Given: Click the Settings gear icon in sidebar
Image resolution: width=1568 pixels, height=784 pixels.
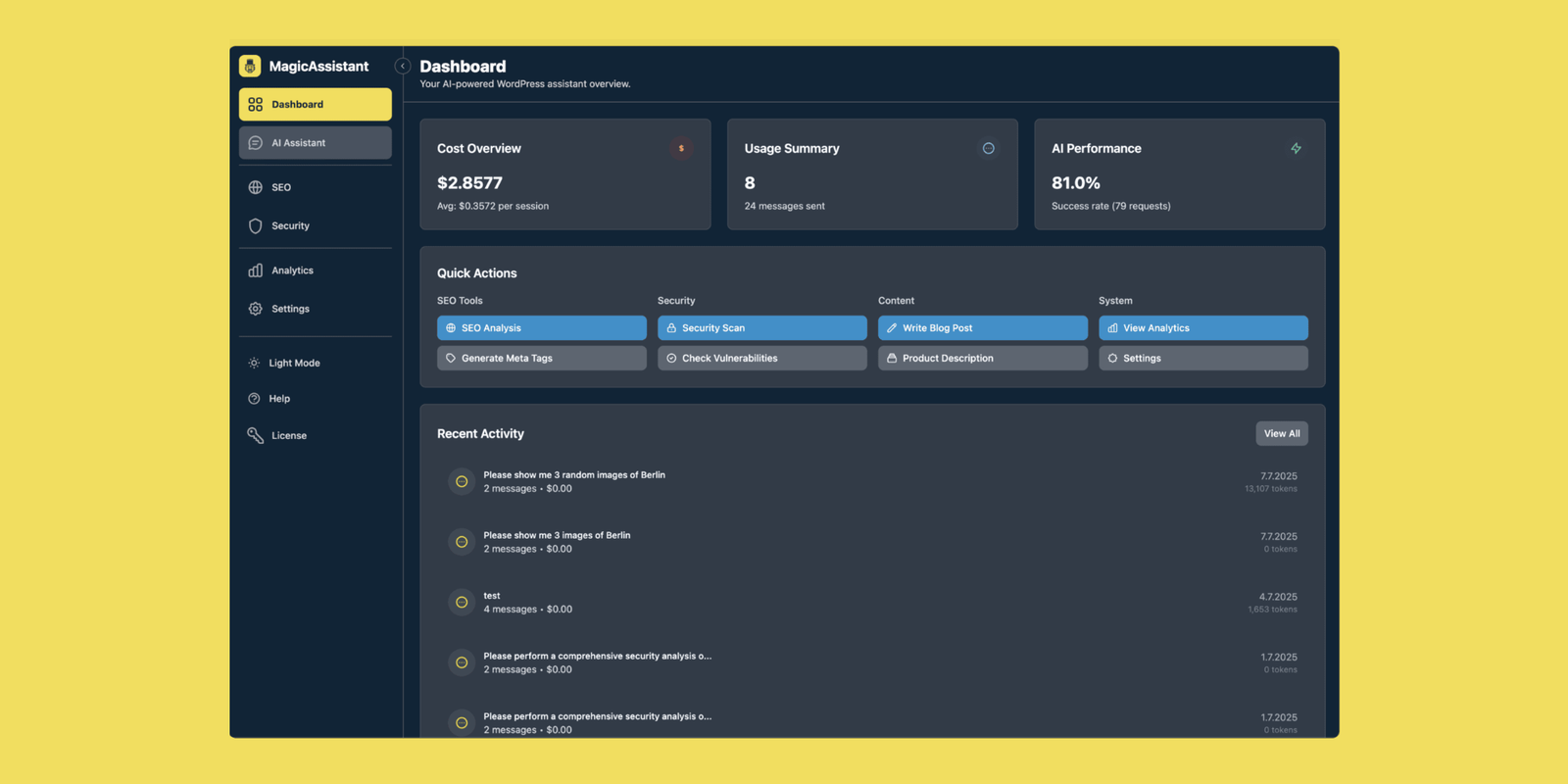Looking at the screenshot, I should (256, 309).
